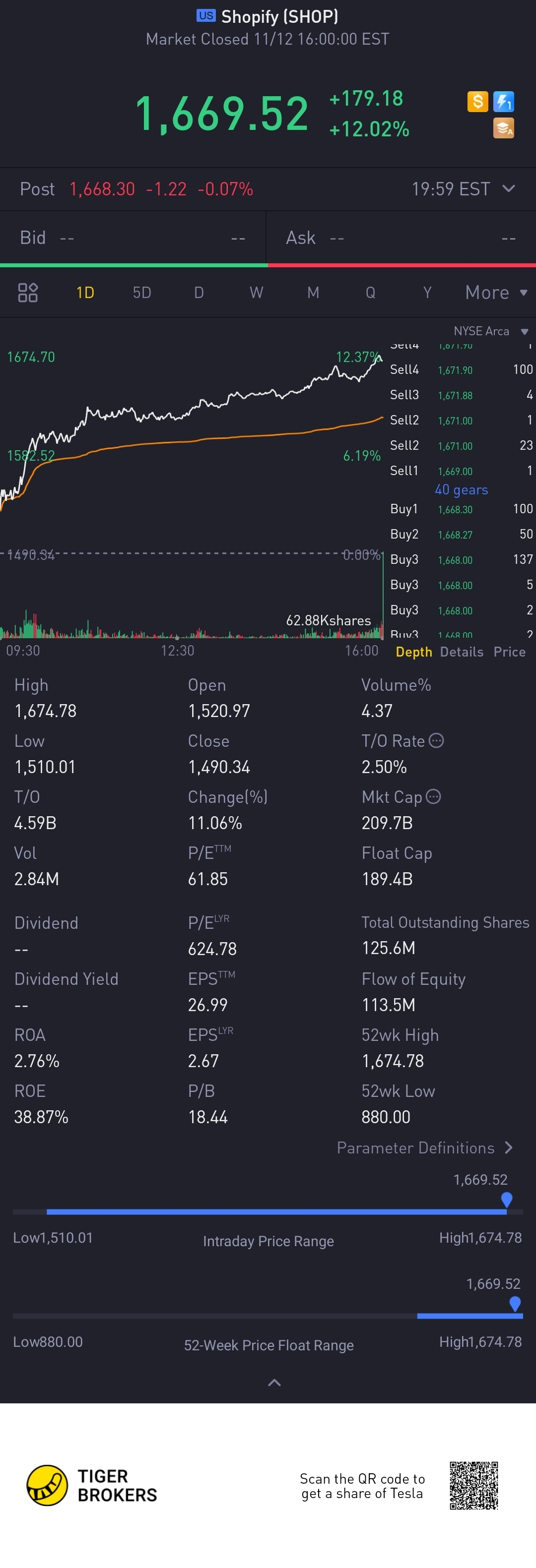Tap the P/E LYR value 624.78
The image size is (536, 1568).
click(212, 948)
